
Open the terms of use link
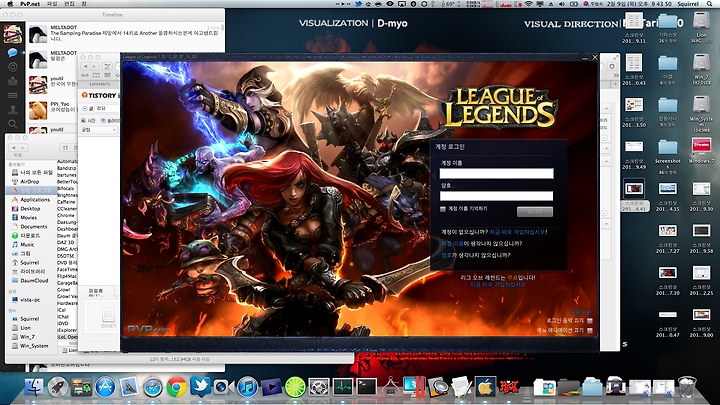[x=581, y=312]
